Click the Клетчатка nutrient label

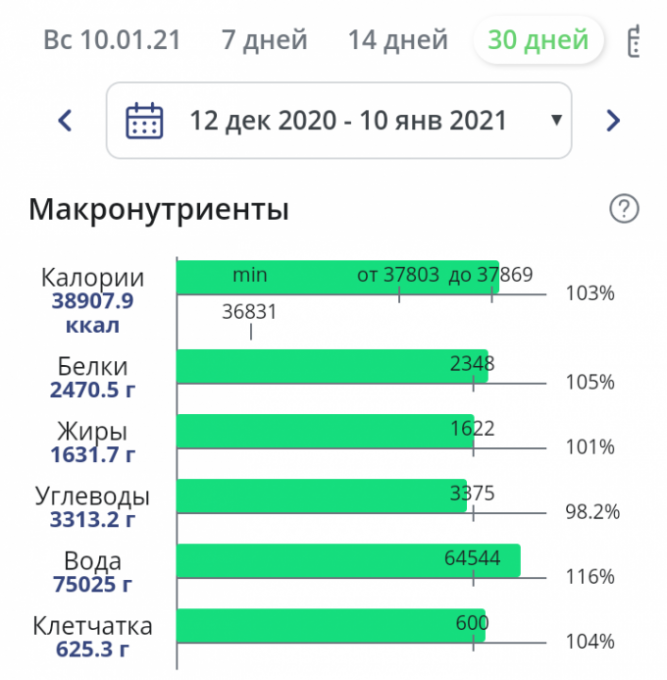[x=93, y=626]
